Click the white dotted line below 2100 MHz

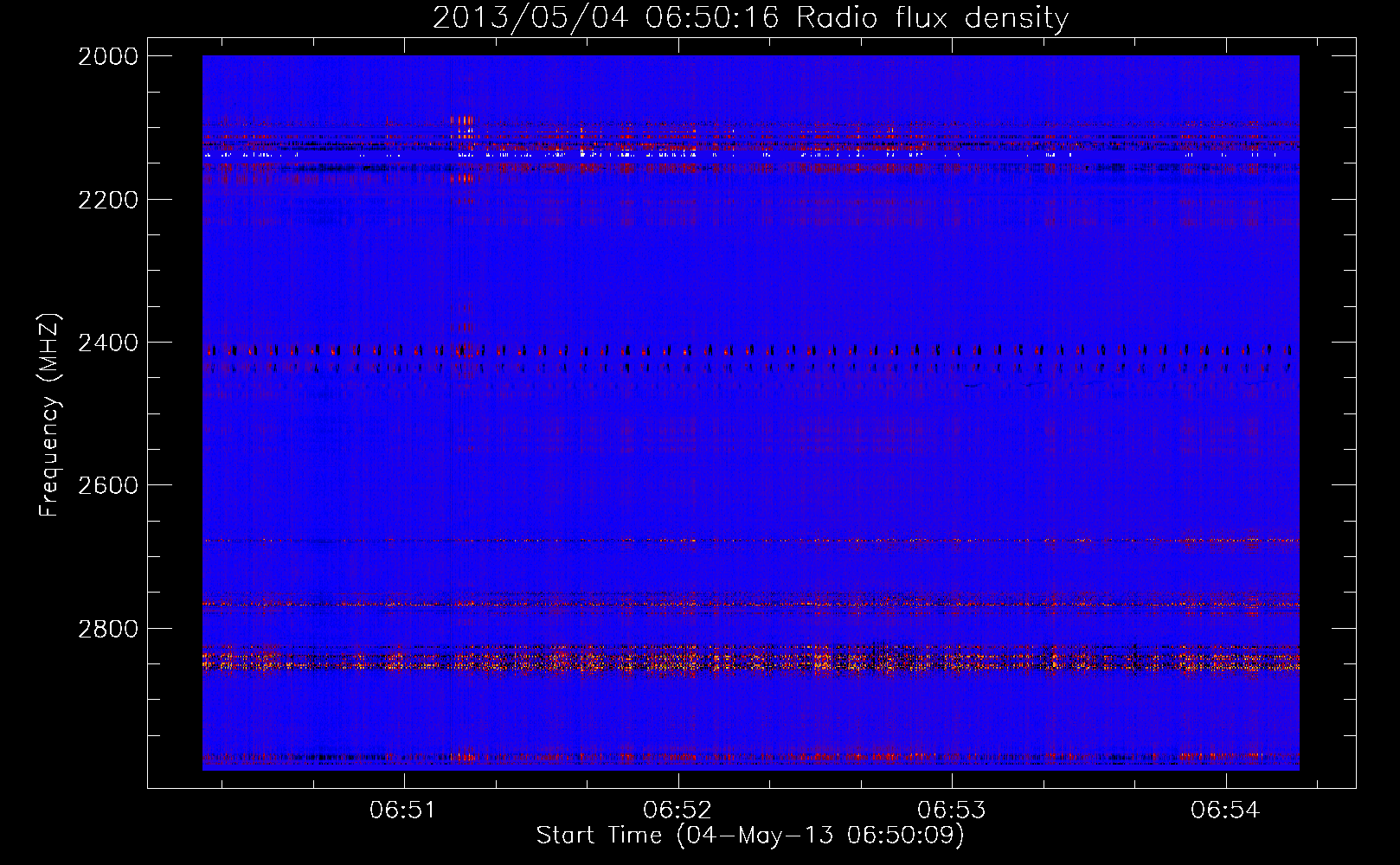(744, 155)
